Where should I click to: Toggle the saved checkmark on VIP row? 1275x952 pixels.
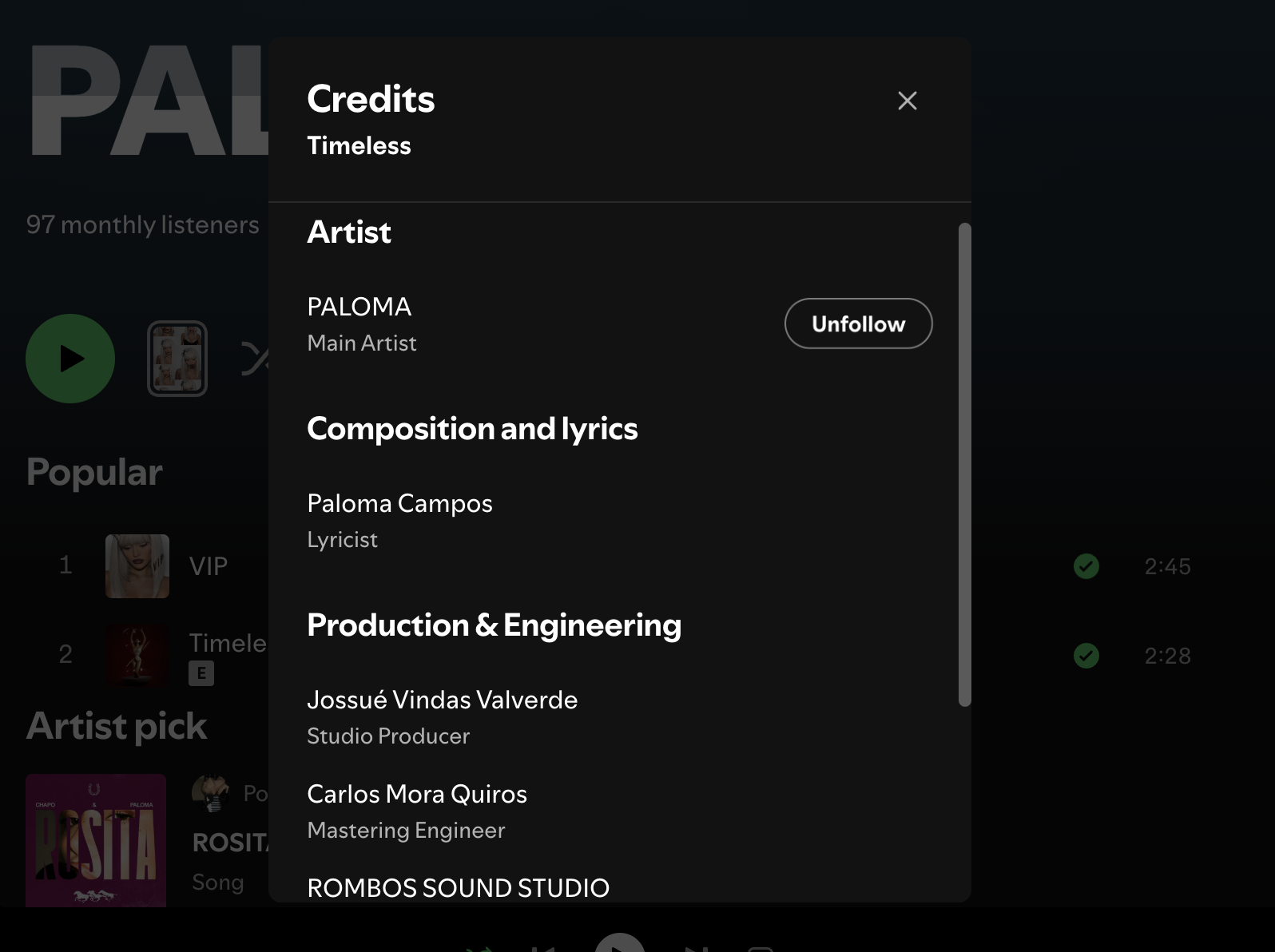1086,566
